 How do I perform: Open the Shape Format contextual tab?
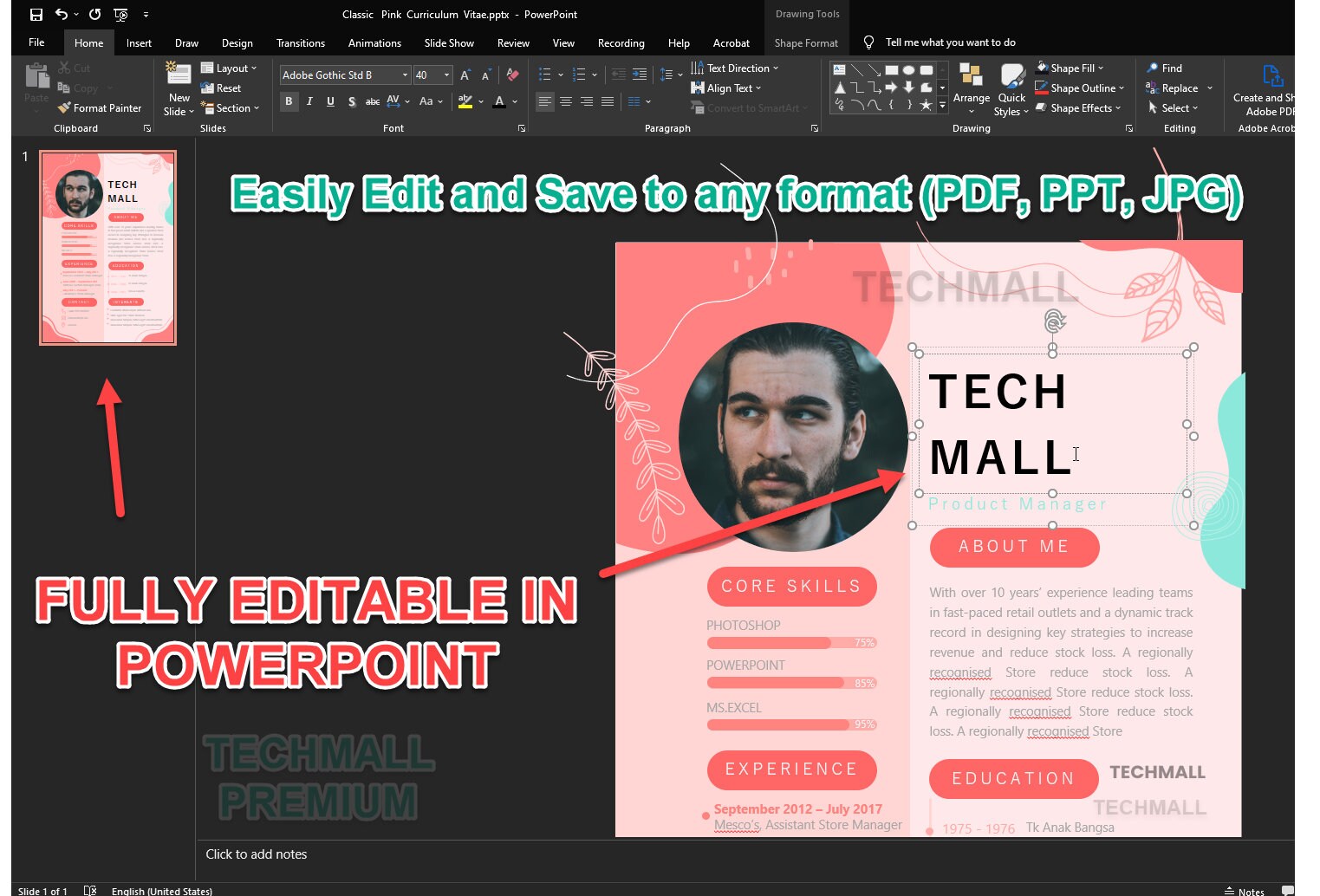pos(806,42)
